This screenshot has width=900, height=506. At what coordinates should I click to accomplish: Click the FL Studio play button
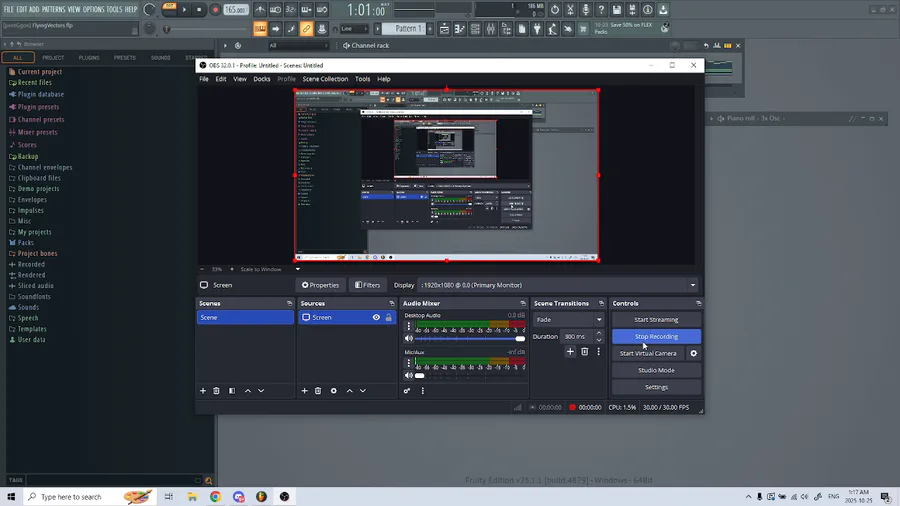click(x=184, y=10)
